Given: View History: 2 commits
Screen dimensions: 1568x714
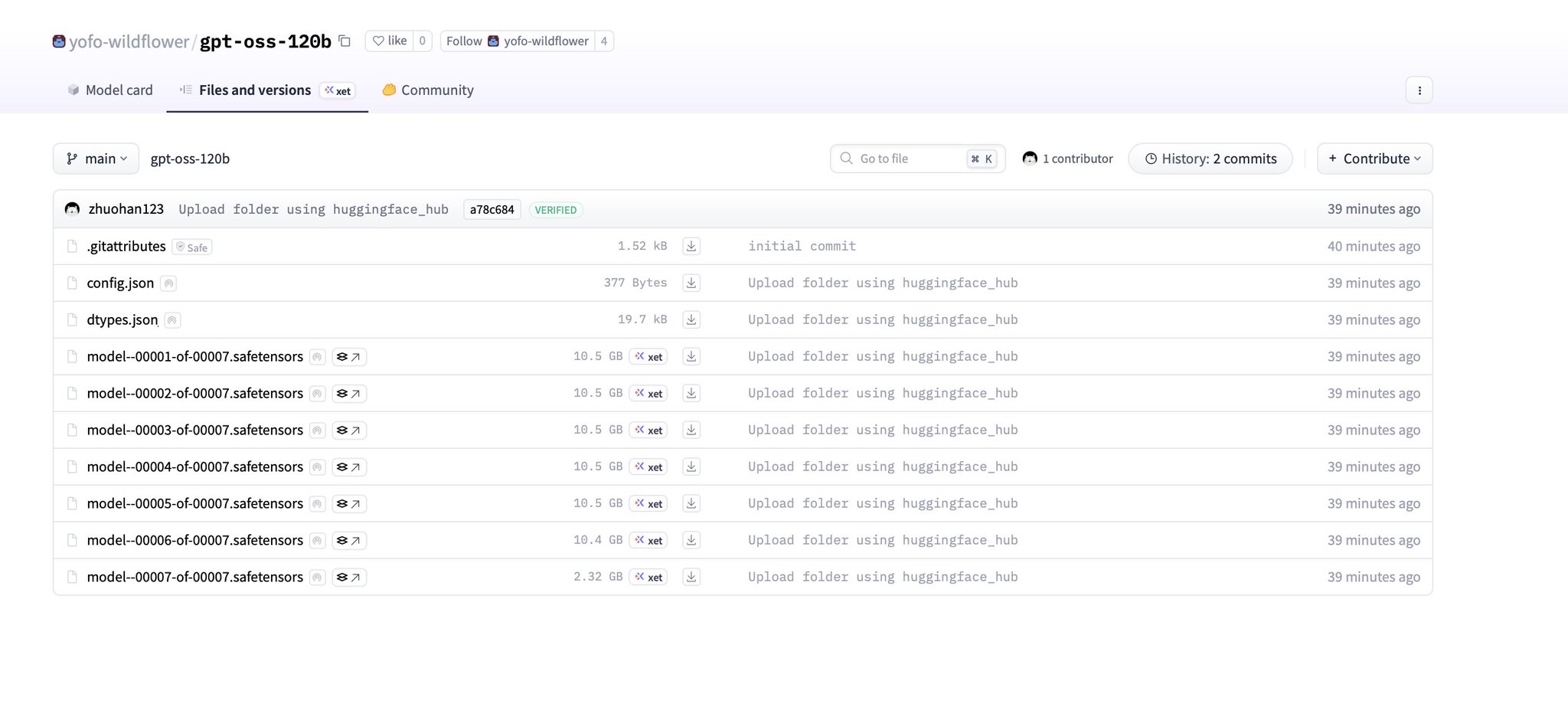Looking at the screenshot, I should point(1210,159).
